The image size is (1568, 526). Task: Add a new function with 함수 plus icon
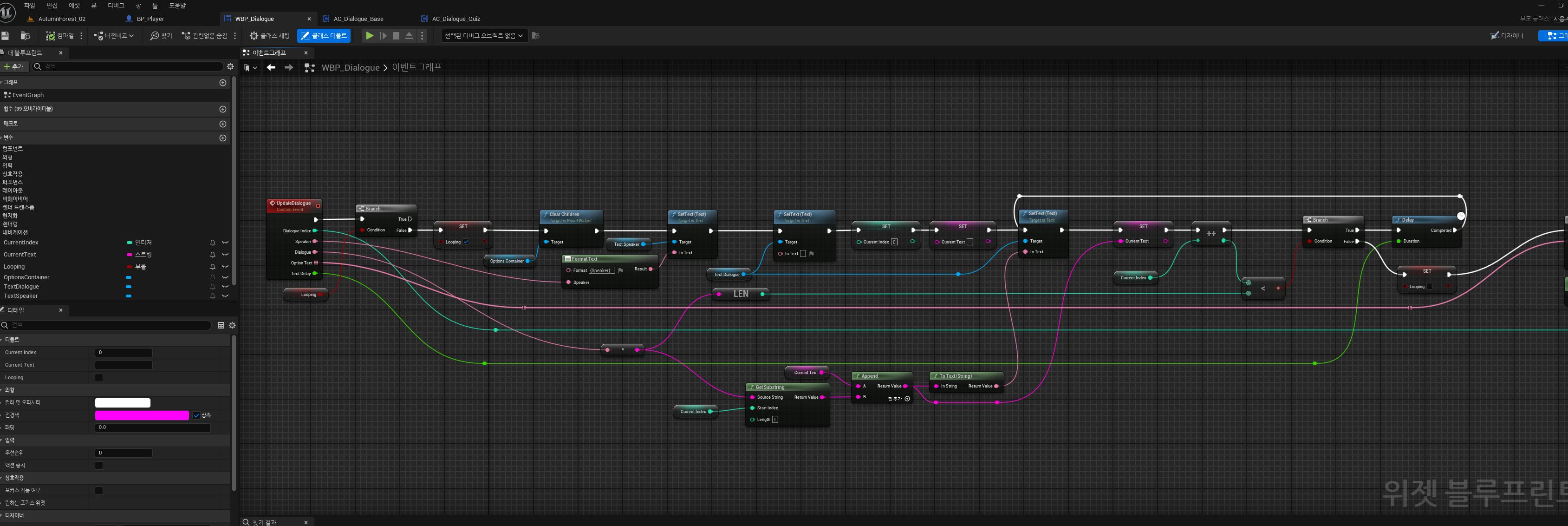click(223, 109)
